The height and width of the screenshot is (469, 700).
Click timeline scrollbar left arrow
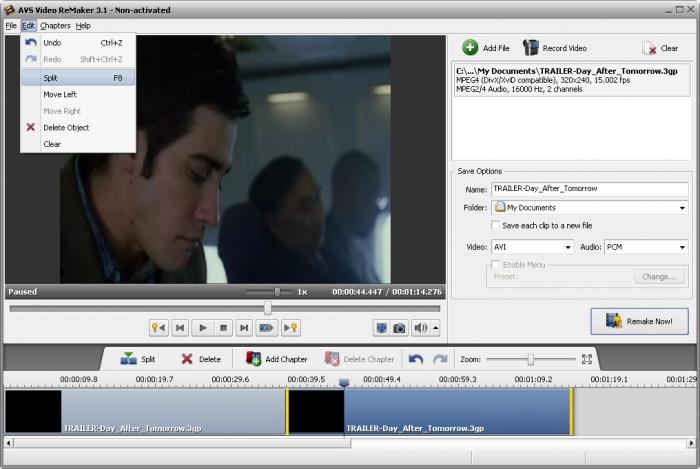click(x=8, y=443)
